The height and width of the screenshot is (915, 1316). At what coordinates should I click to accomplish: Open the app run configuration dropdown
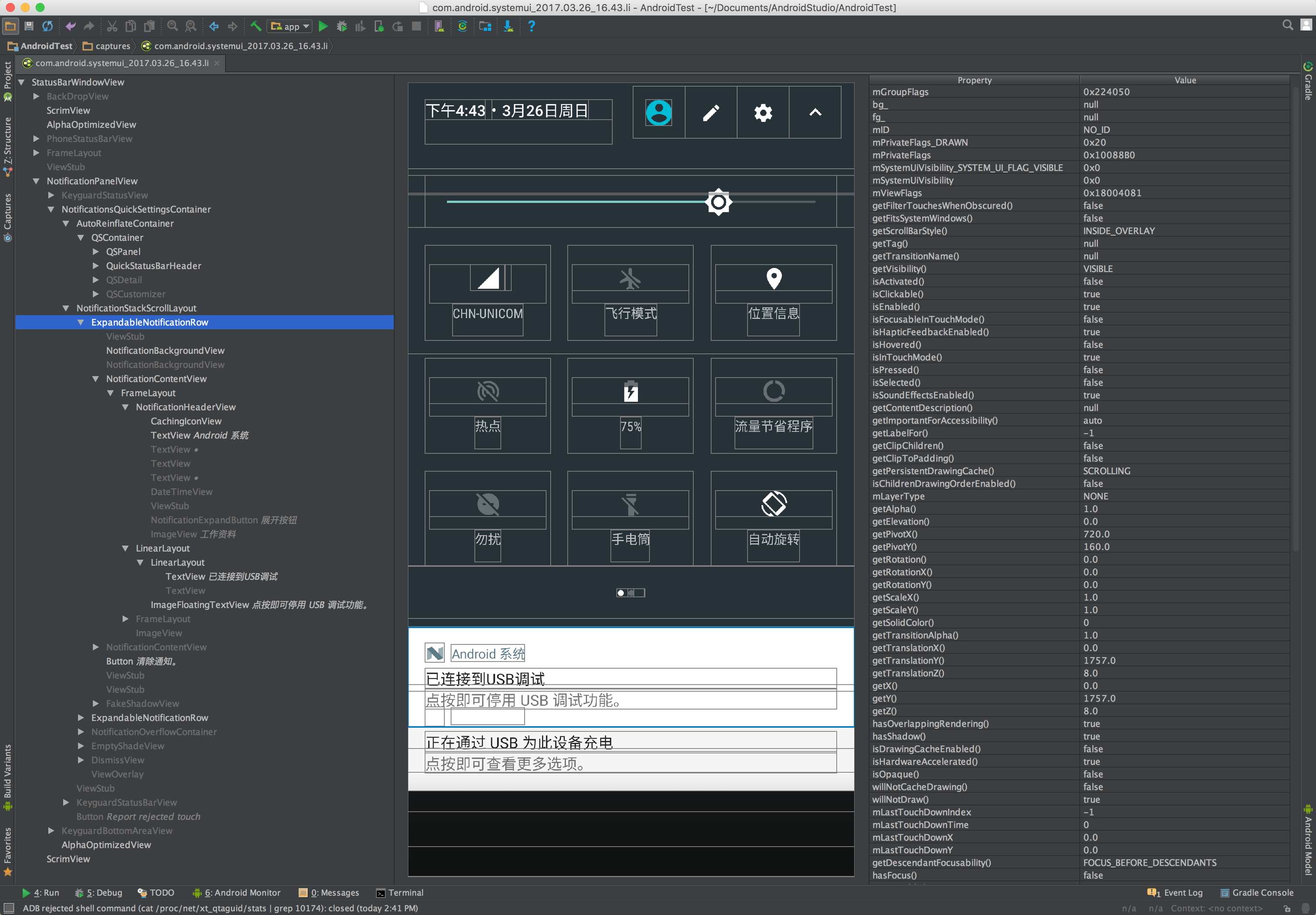point(290,27)
